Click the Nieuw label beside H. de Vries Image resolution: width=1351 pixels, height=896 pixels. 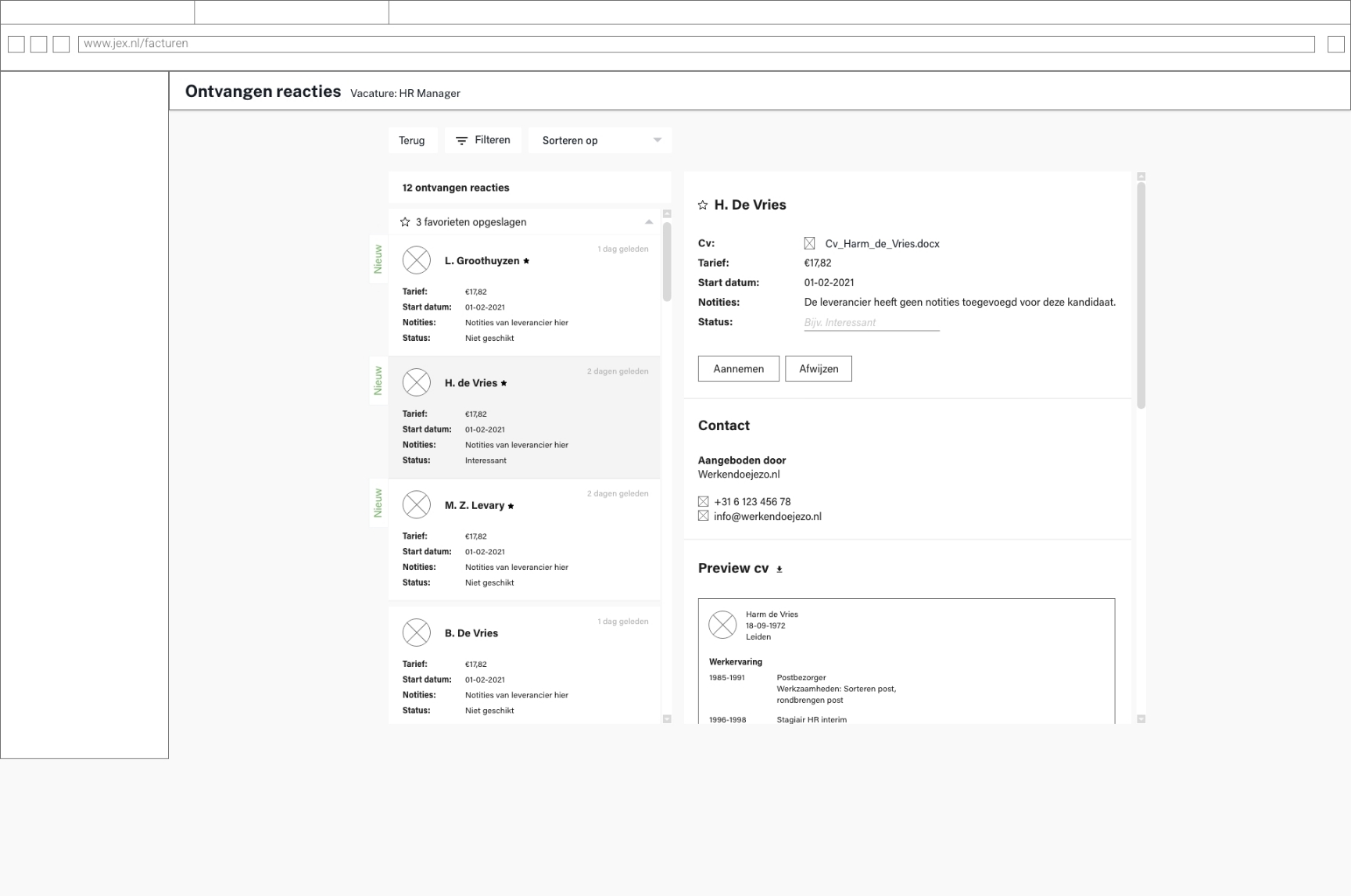coord(378,381)
